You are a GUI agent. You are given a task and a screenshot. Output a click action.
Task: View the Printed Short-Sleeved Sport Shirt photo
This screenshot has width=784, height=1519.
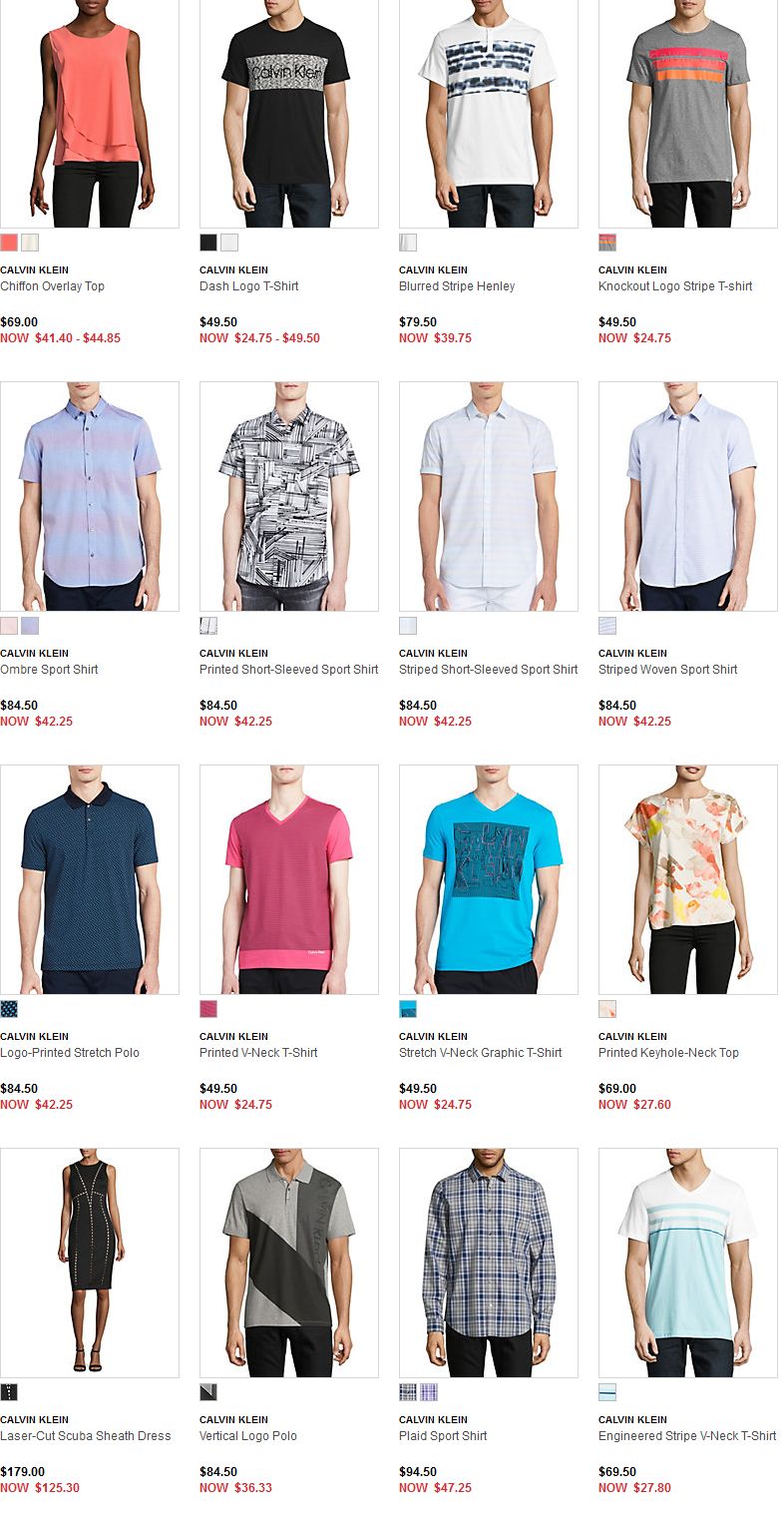point(289,496)
